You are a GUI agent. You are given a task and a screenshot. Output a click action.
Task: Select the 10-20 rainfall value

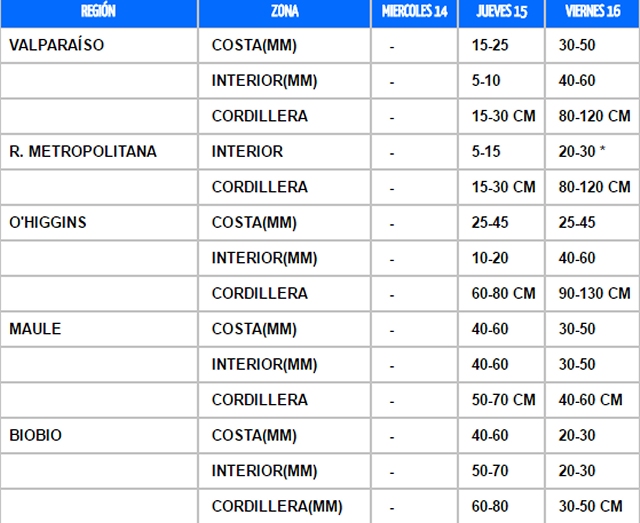491,258
